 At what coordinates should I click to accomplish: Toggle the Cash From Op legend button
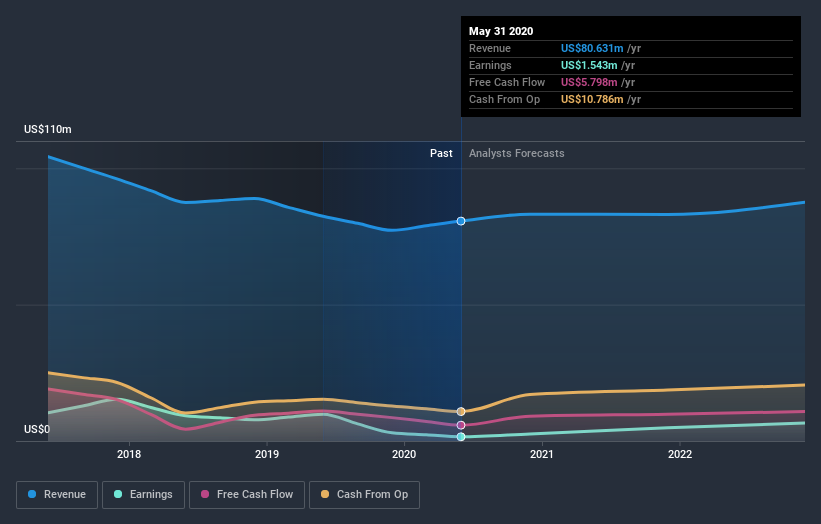[364, 495]
